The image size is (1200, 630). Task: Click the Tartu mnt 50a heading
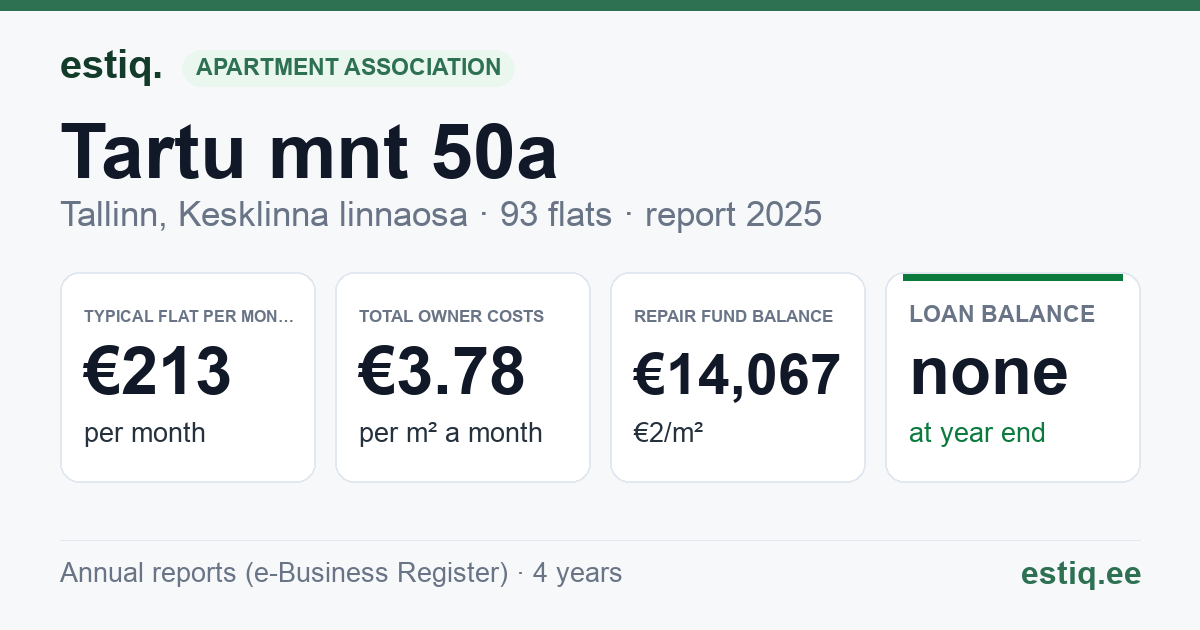click(309, 152)
